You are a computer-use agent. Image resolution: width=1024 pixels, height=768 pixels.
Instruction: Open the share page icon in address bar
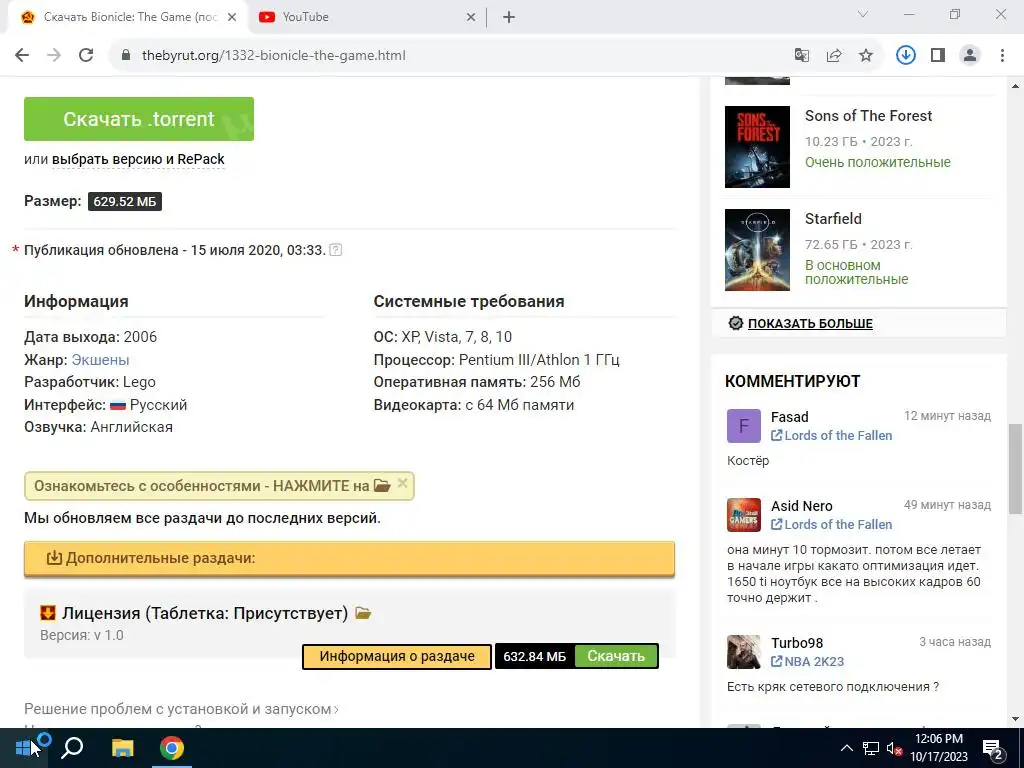834,56
